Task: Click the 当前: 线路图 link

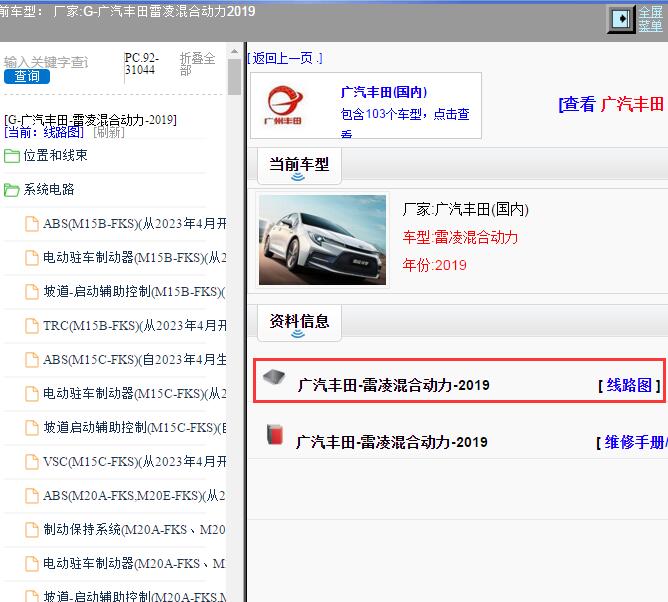Action: pyautogui.click(x=44, y=132)
